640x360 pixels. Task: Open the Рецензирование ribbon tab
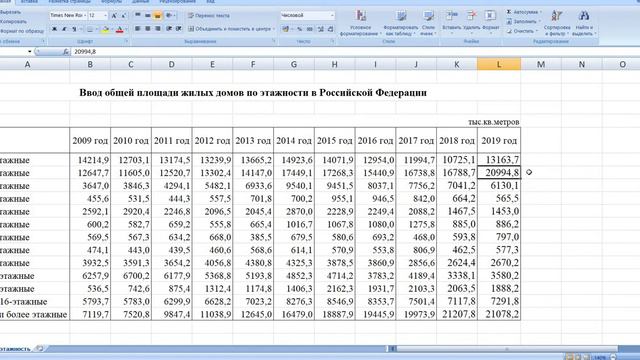[x=178, y=2]
